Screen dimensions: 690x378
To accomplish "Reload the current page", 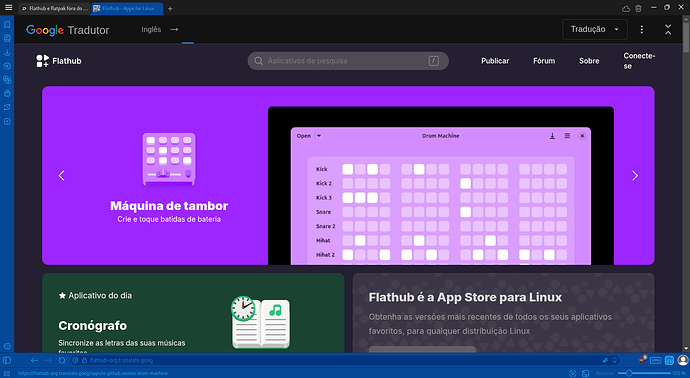I will coord(62,360).
